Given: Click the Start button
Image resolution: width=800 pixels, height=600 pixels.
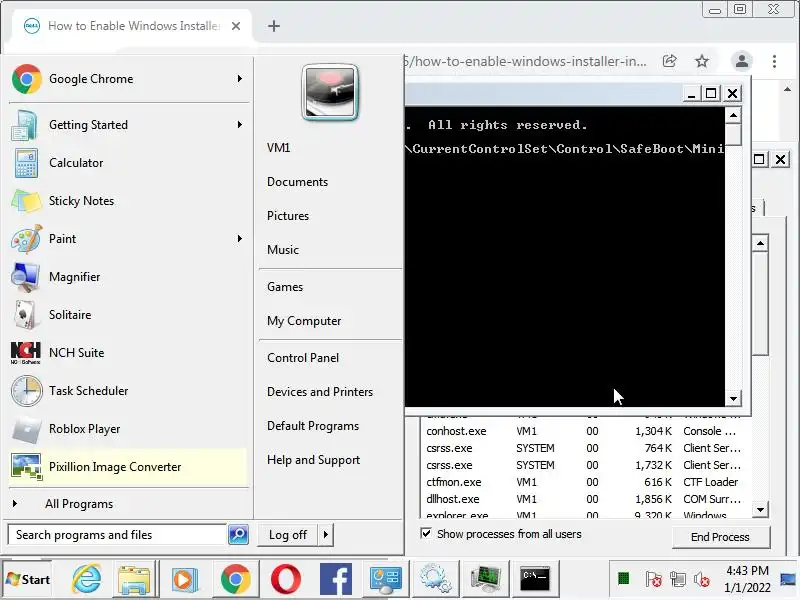Looking at the screenshot, I should point(28,580).
